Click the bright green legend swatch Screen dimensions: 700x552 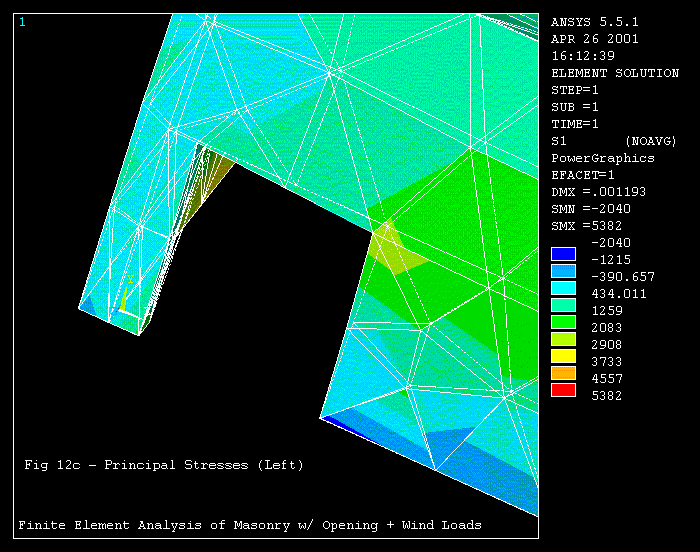pos(564,322)
